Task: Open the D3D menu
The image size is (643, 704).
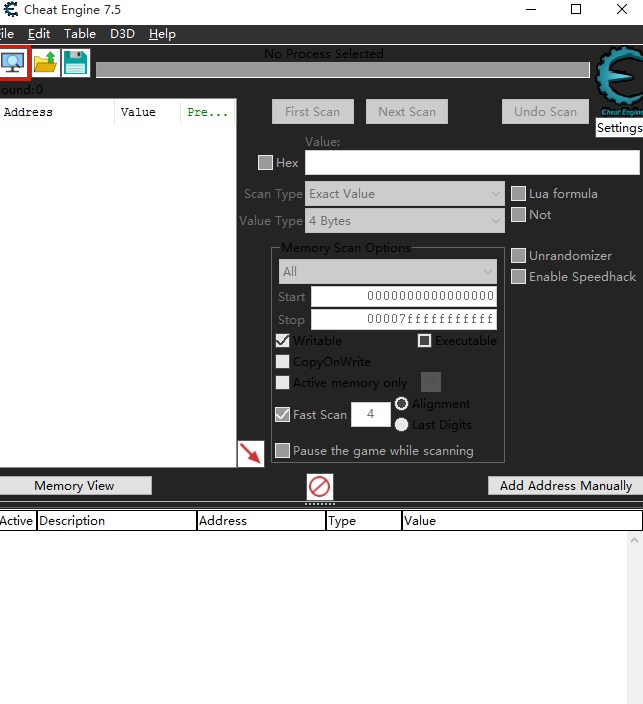Action: click(x=122, y=34)
